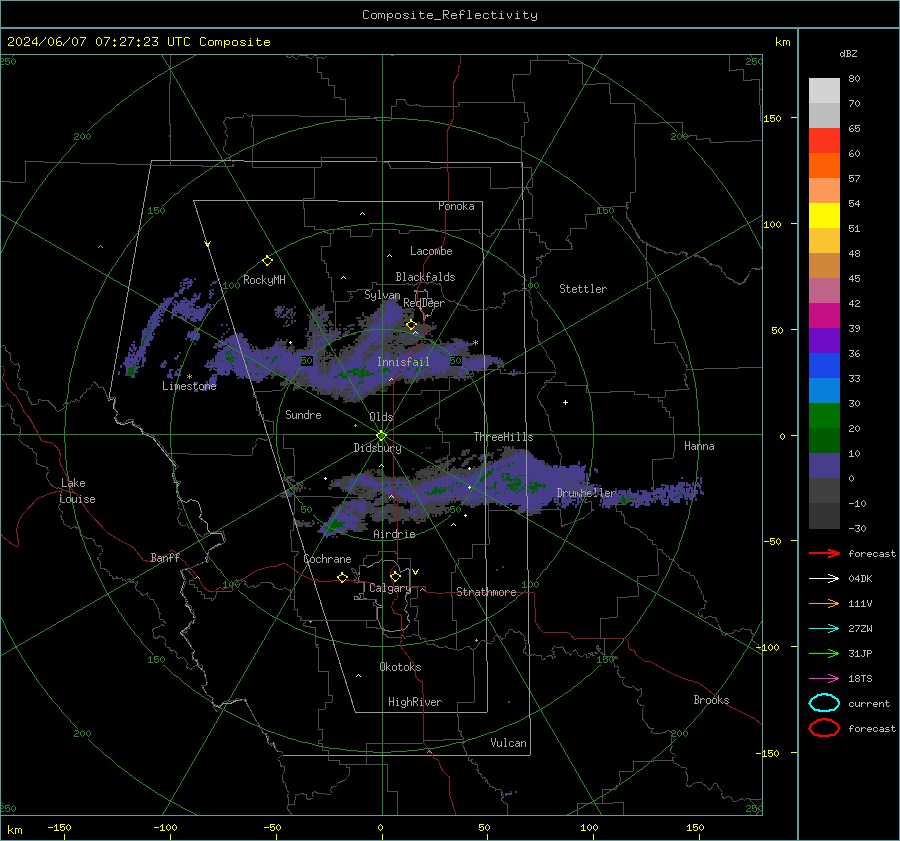Viewport: 900px width, 841px height.
Task: Click the ThreeHills town label
Action: [503, 437]
